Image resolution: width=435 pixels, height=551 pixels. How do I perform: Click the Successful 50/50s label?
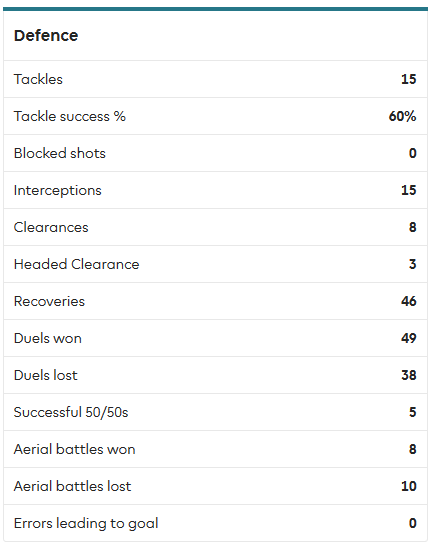(x=71, y=412)
